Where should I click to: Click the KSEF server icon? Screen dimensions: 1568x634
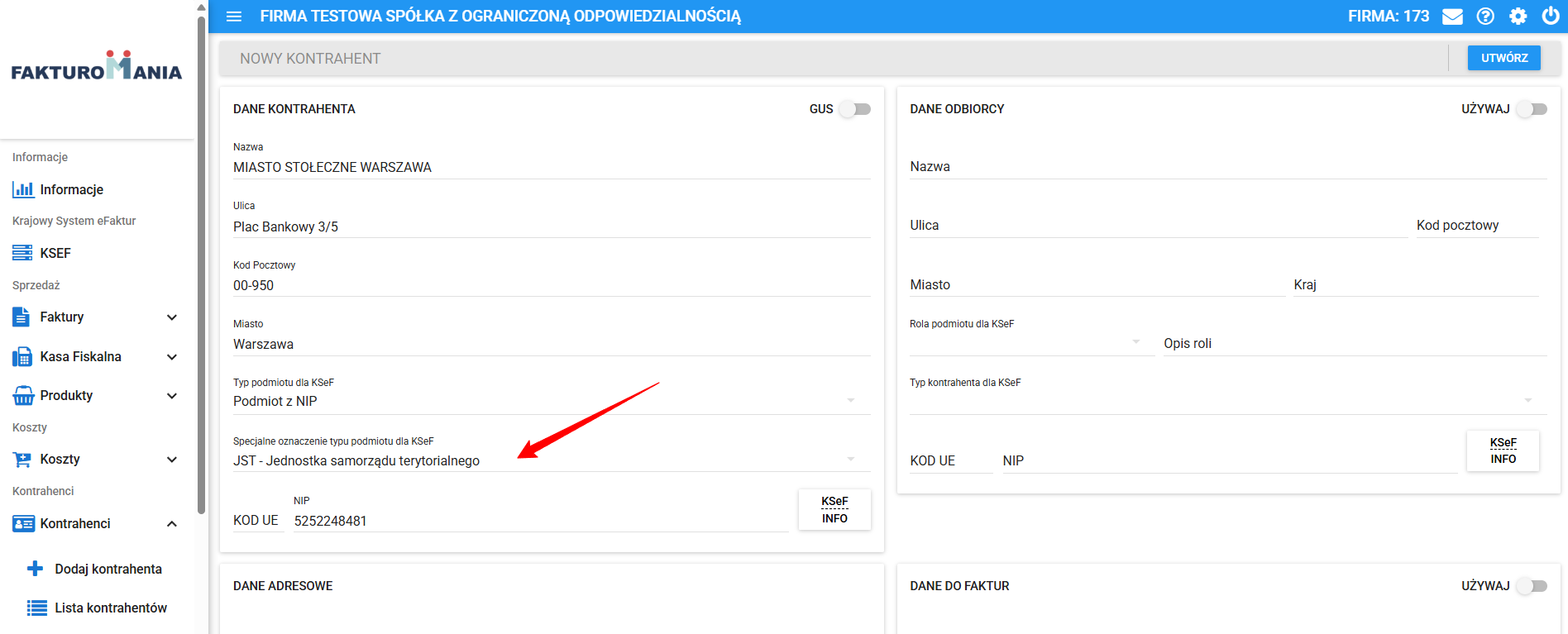click(x=23, y=253)
